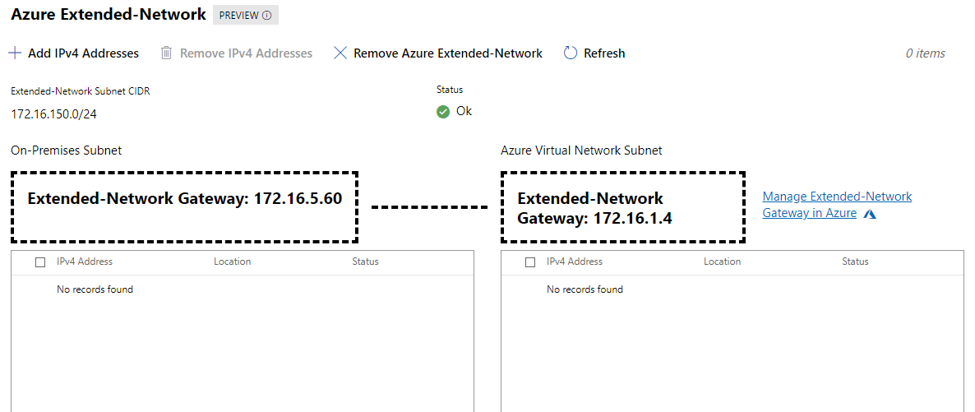Screen dimensions: 975x412
Task: Sort On-Premises table by Status column
Action: (366, 262)
